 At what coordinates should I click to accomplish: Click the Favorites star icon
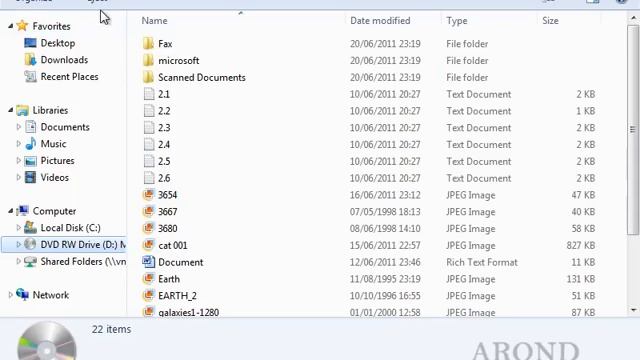pyautogui.click(x=22, y=26)
